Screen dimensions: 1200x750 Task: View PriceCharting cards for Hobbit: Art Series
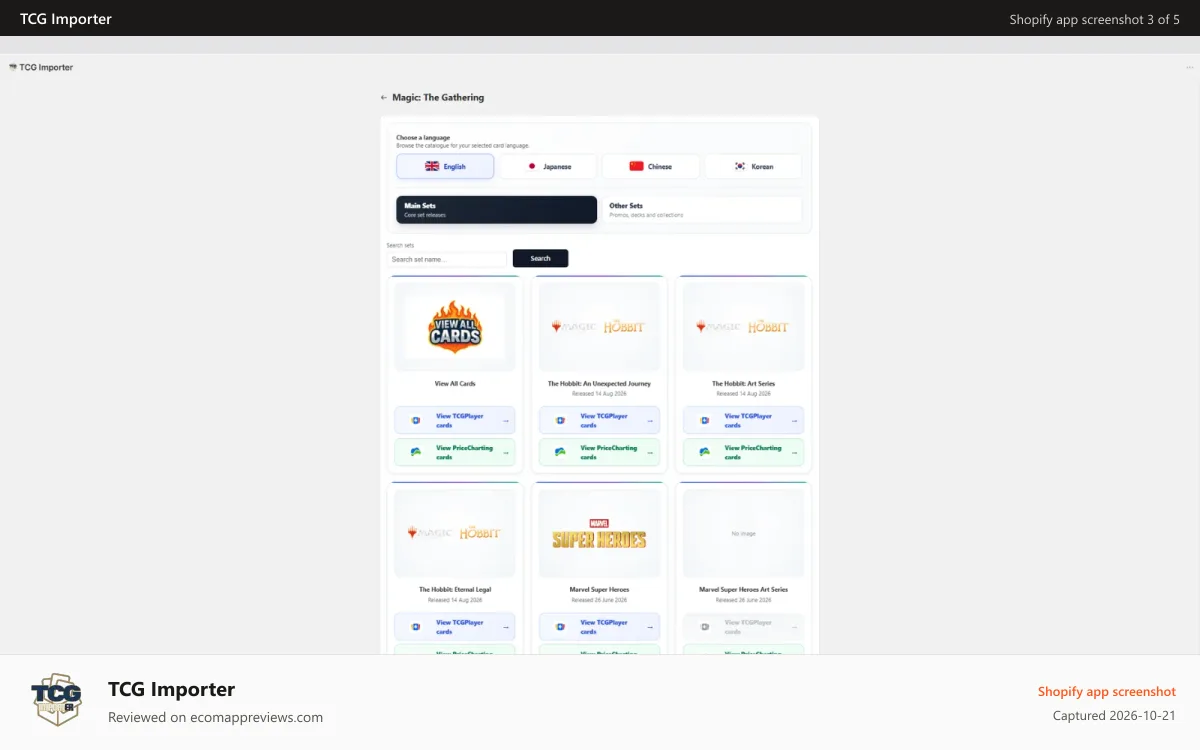[x=743, y=452]
